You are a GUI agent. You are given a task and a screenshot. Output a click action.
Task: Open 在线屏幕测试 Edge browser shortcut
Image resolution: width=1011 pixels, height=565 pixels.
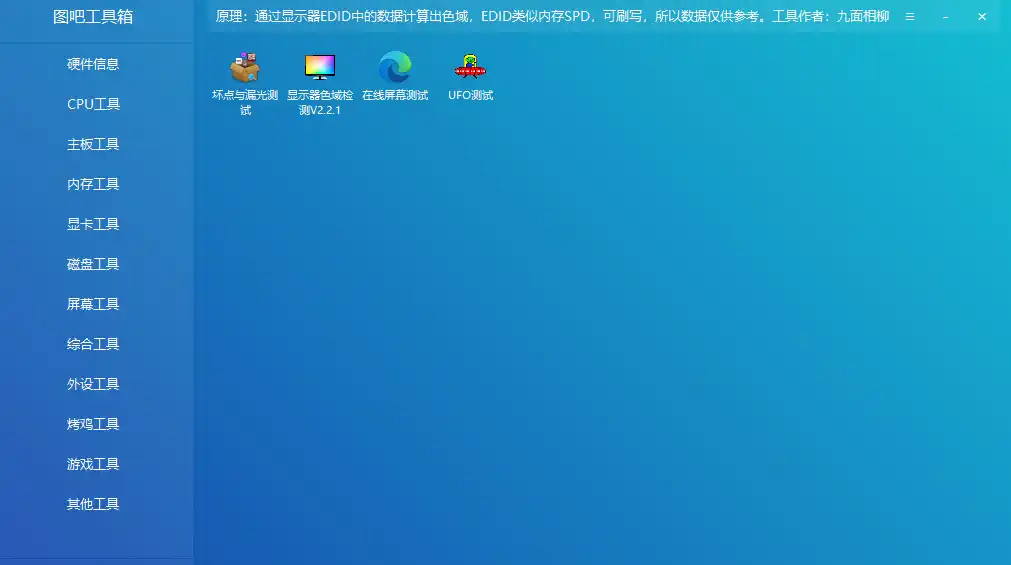[x=395, y=70]
